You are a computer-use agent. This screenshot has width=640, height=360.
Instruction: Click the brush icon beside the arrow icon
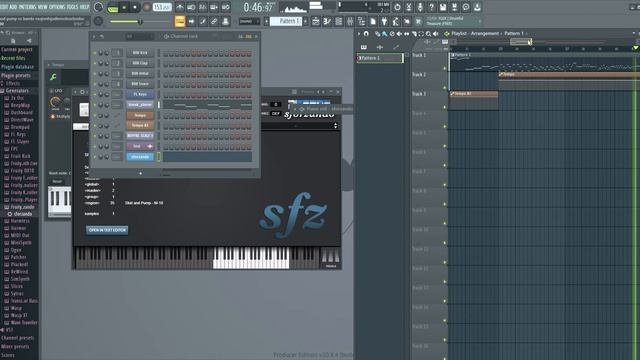pyautogui.click(x=203, y=21)
